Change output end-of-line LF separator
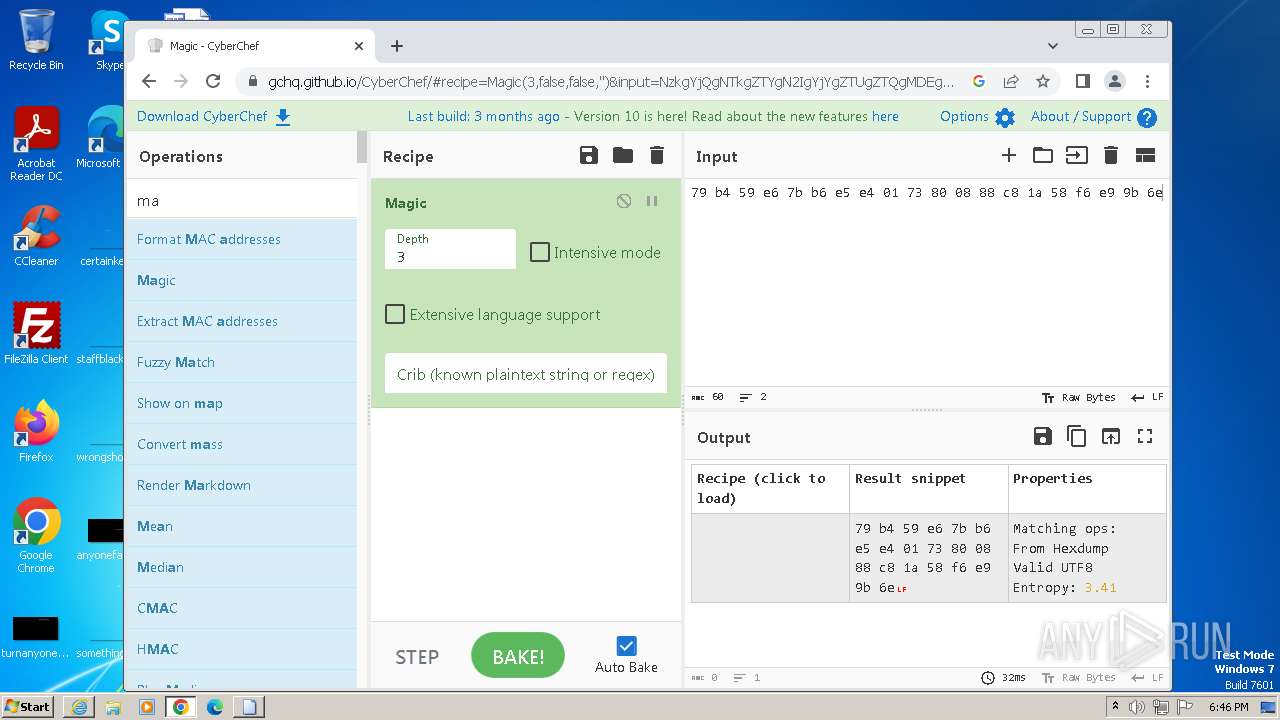Viewport: 1280px width, 720px height. click(1147, 677)
